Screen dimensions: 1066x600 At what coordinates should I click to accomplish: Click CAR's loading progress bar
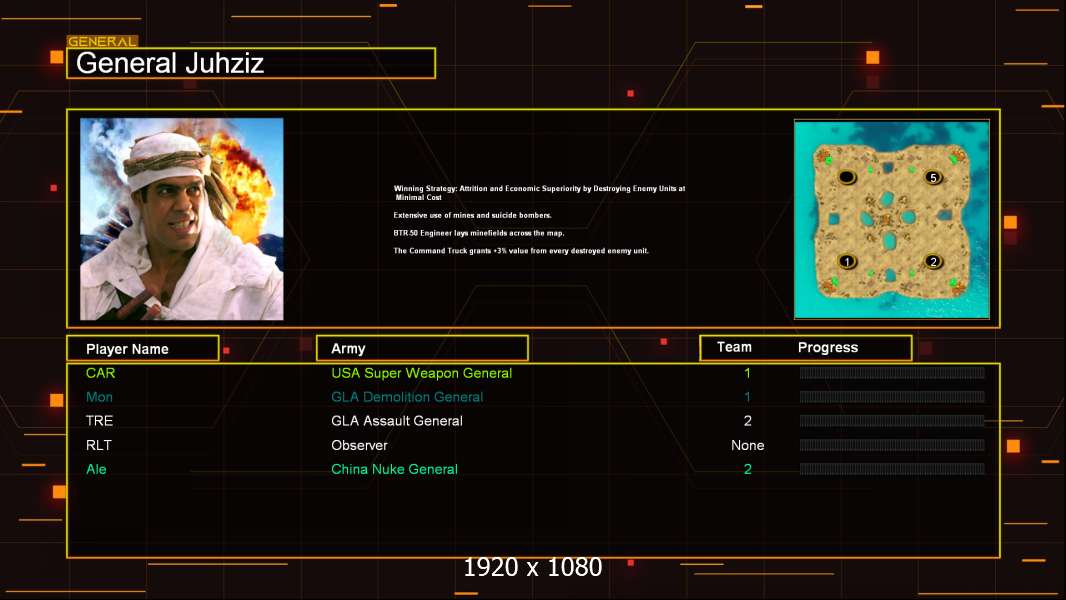tap(892, 372)
